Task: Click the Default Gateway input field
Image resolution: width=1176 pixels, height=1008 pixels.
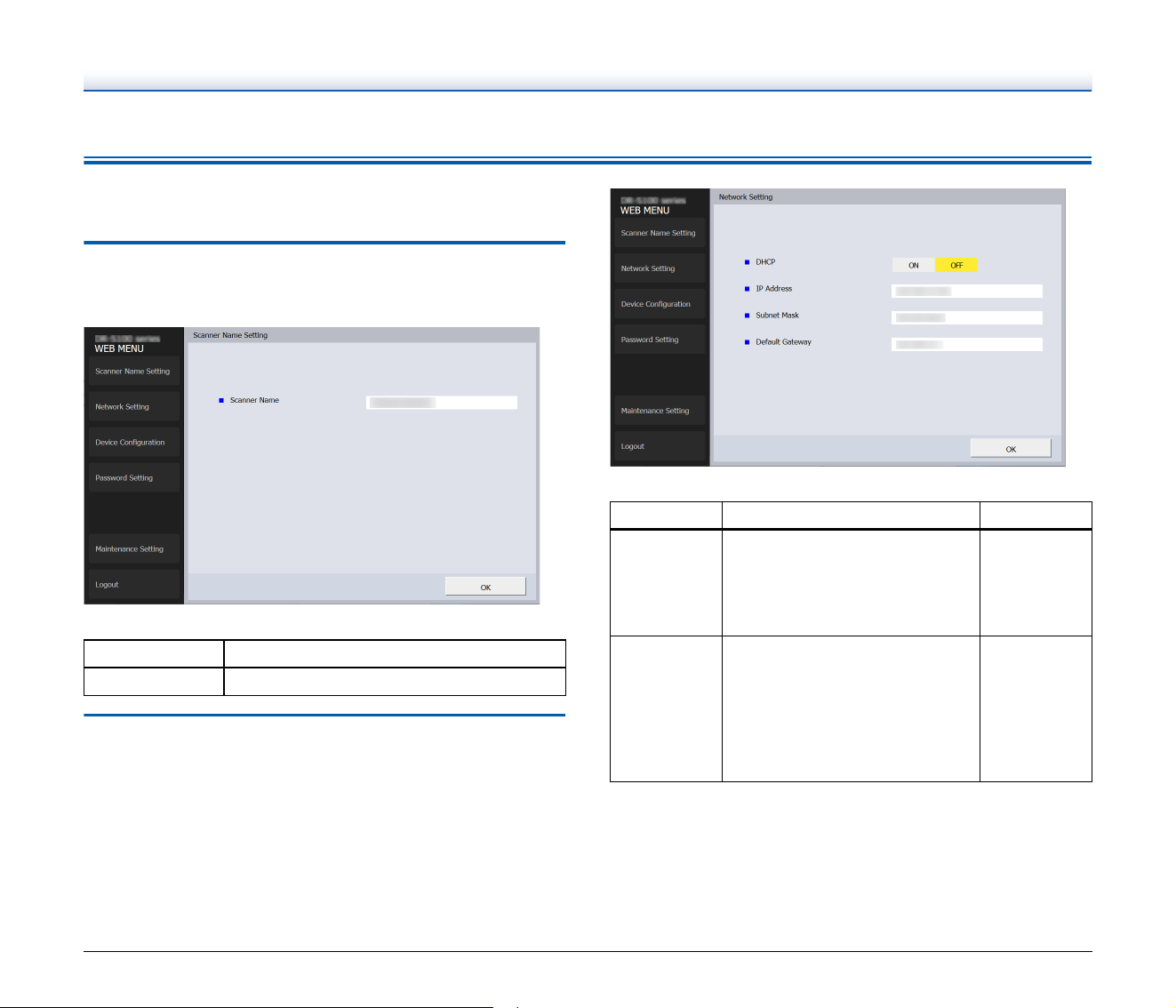Action: (966, 344)
